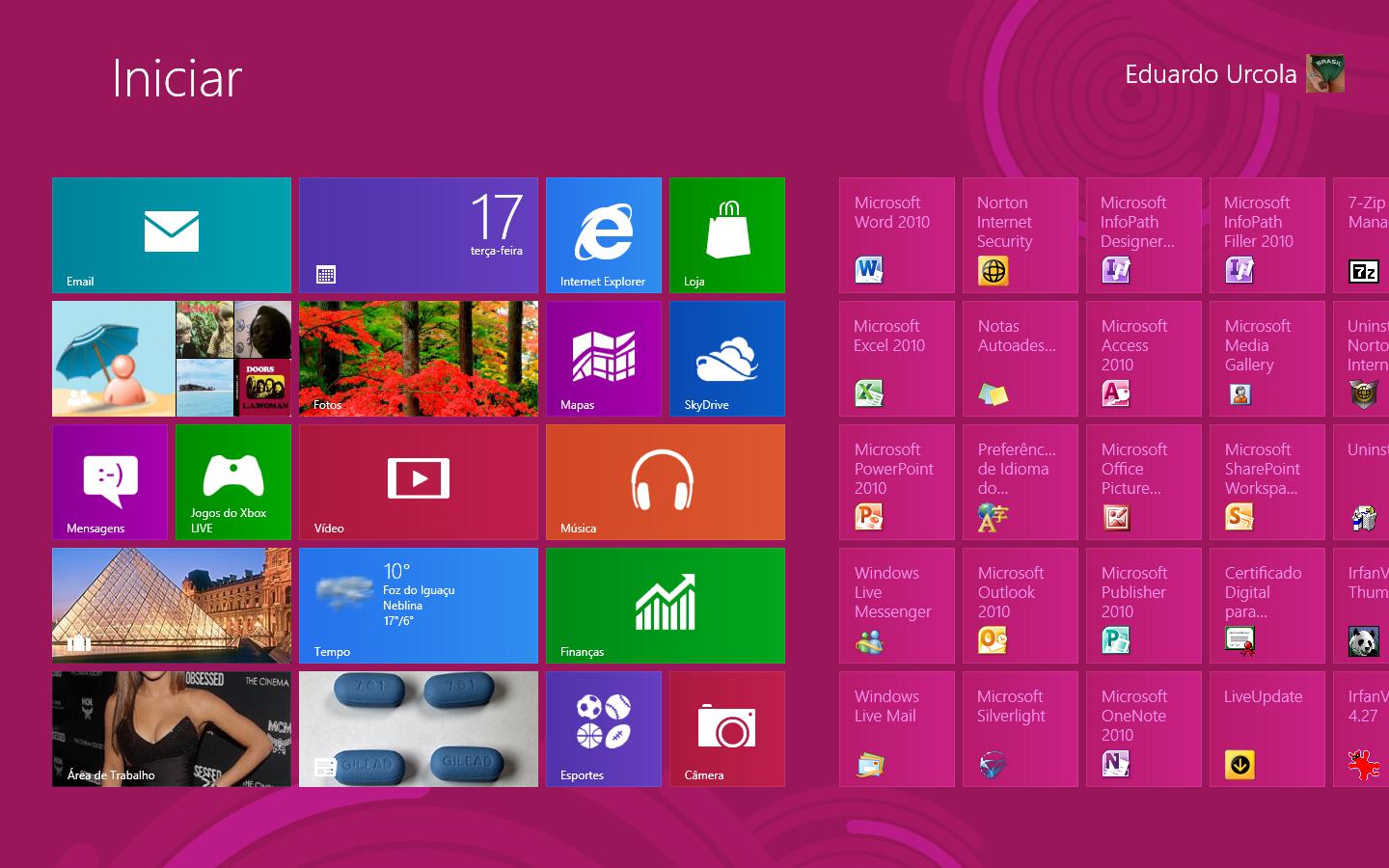Screen dimensions: 1389x868
Task: Launch Microsoft Word 2010
Action: pos(896,234)
